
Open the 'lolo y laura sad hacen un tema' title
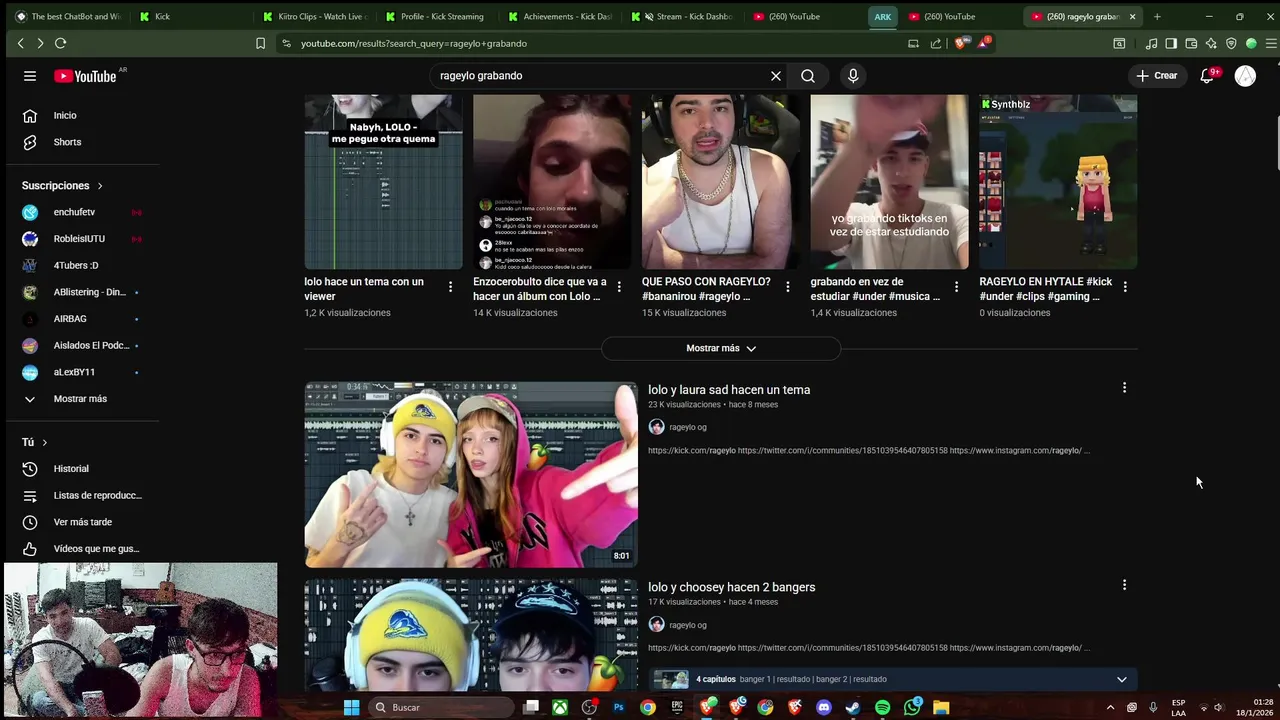point(729,390)
